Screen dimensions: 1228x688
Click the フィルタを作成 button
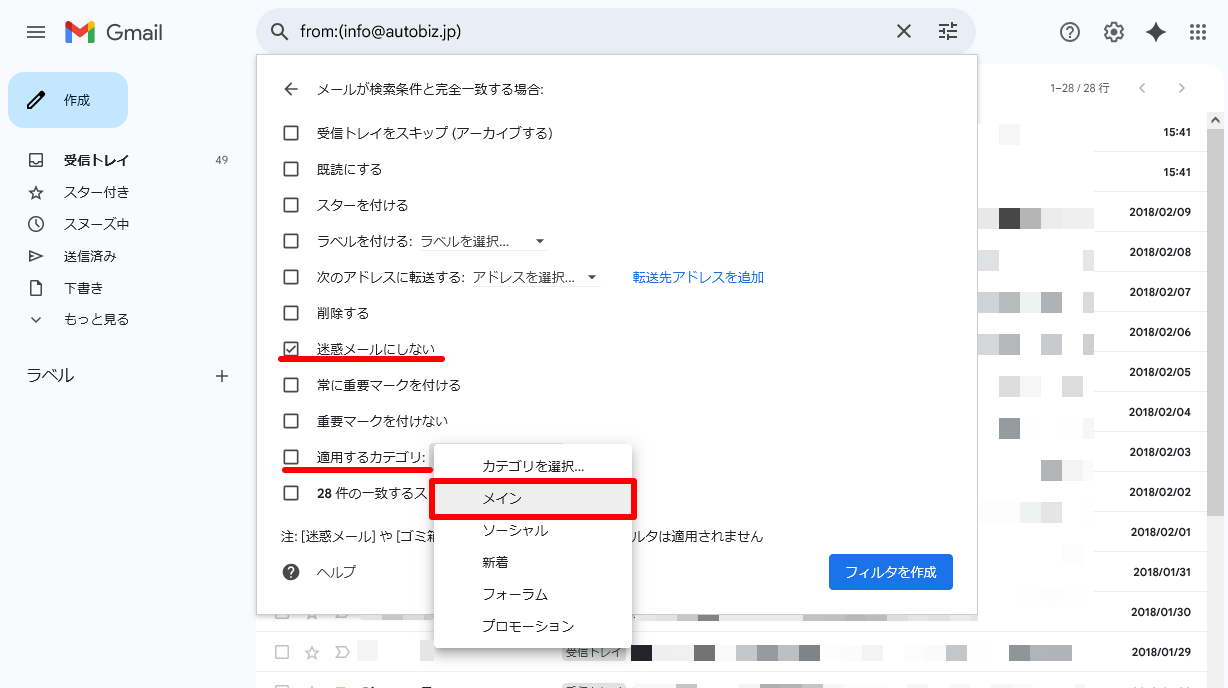(x=890, y=572)
